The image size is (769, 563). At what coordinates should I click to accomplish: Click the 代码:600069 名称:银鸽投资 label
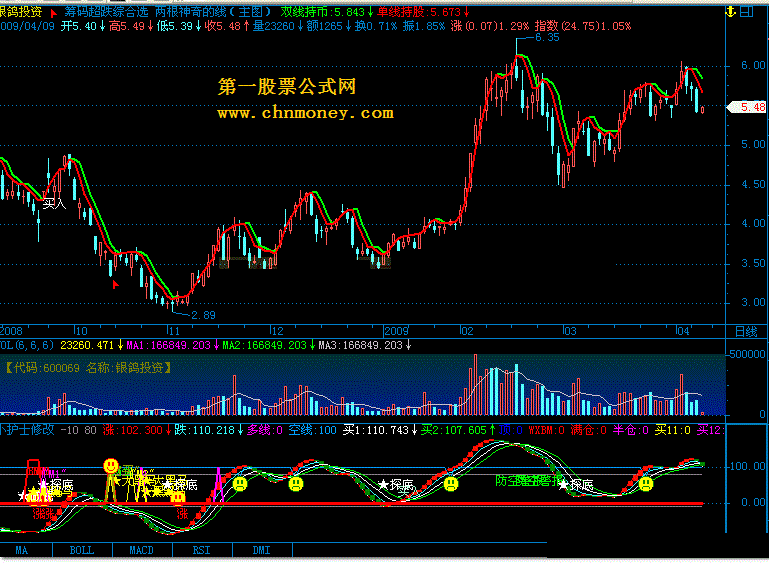pyautogui.click(x=88, y=368)
